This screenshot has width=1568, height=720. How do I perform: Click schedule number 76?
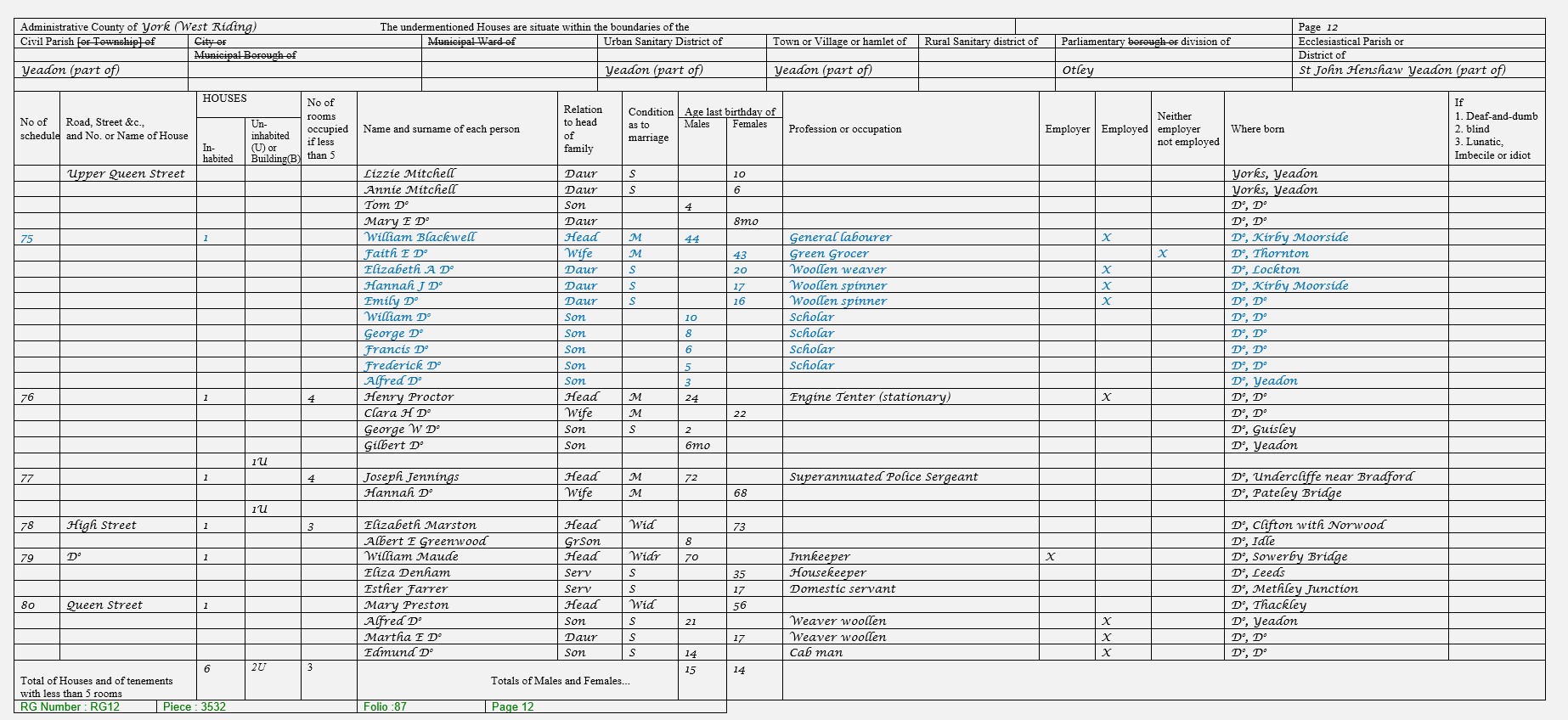27,397
